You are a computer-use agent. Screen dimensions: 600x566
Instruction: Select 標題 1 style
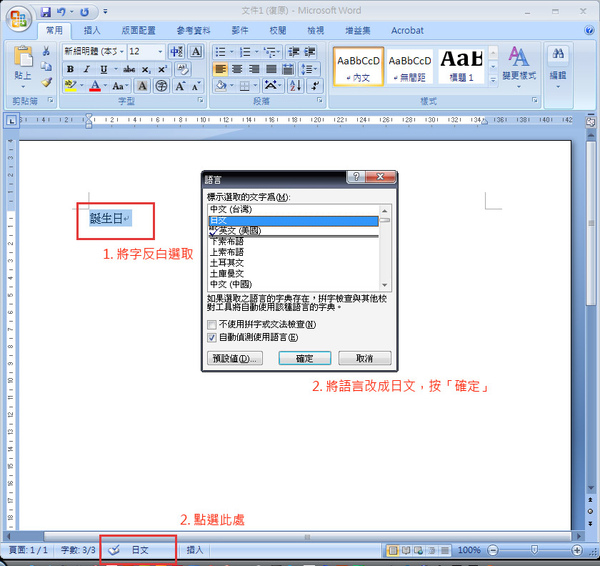tap(461, 65)
